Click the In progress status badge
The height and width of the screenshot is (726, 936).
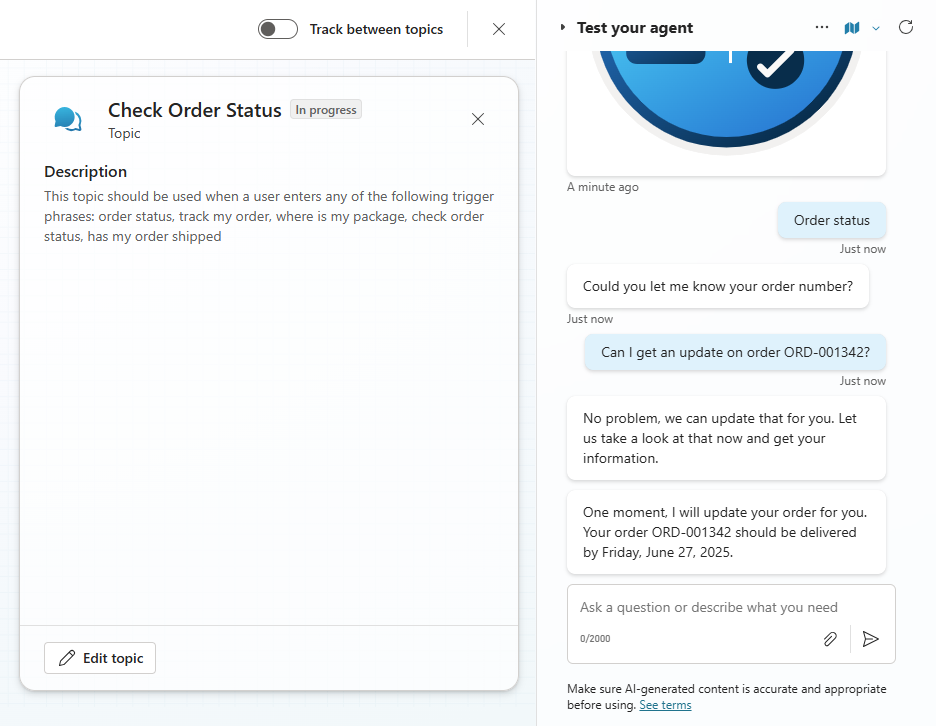[x=326, y=110]
